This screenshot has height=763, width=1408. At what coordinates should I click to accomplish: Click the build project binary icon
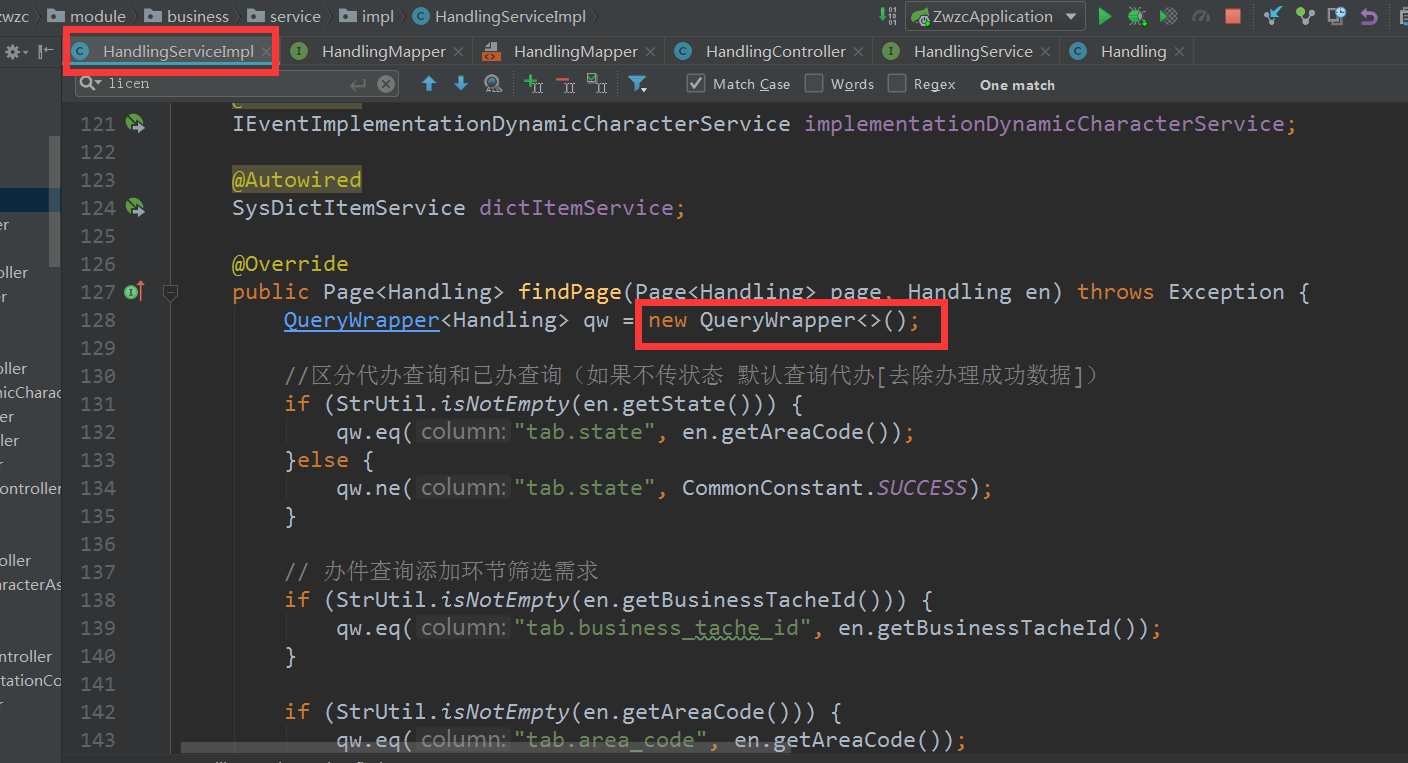click(x=888, y=15)
